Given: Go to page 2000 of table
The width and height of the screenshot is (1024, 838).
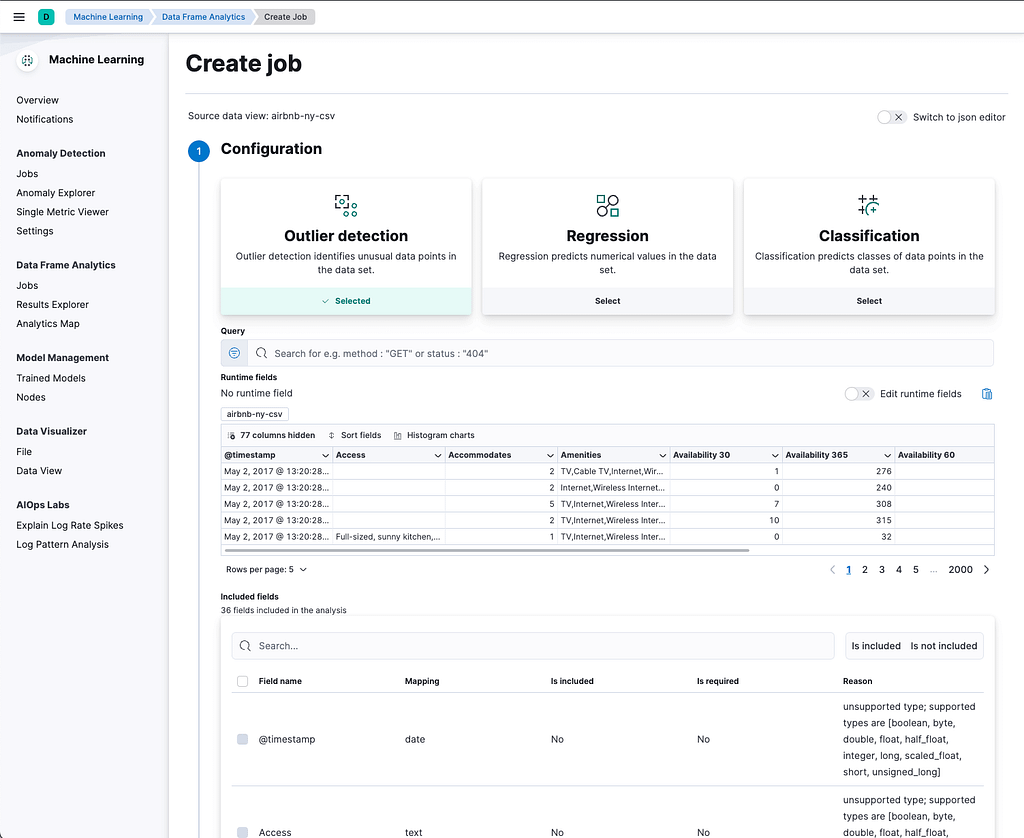Looking at the screenshot, I should (960, 570).
